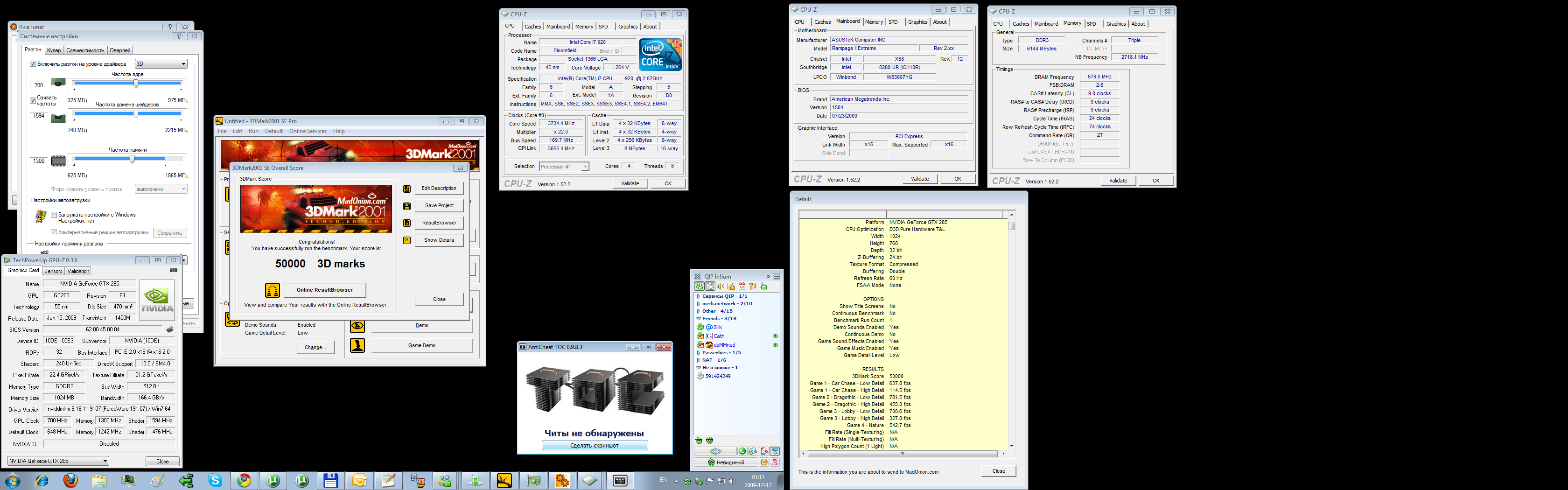Open the SPD tab in Mainboard CPU-Z window

click(893, 22)
